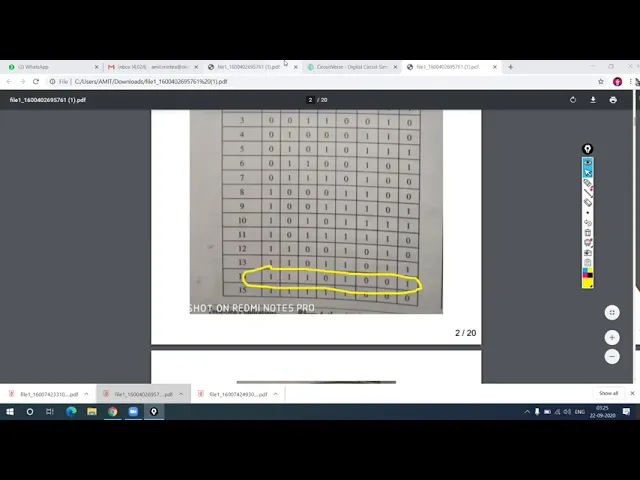The width and height of the screenshot is (640, 480).
Task: Open the Windows Start menu
Action: point(10,412)
